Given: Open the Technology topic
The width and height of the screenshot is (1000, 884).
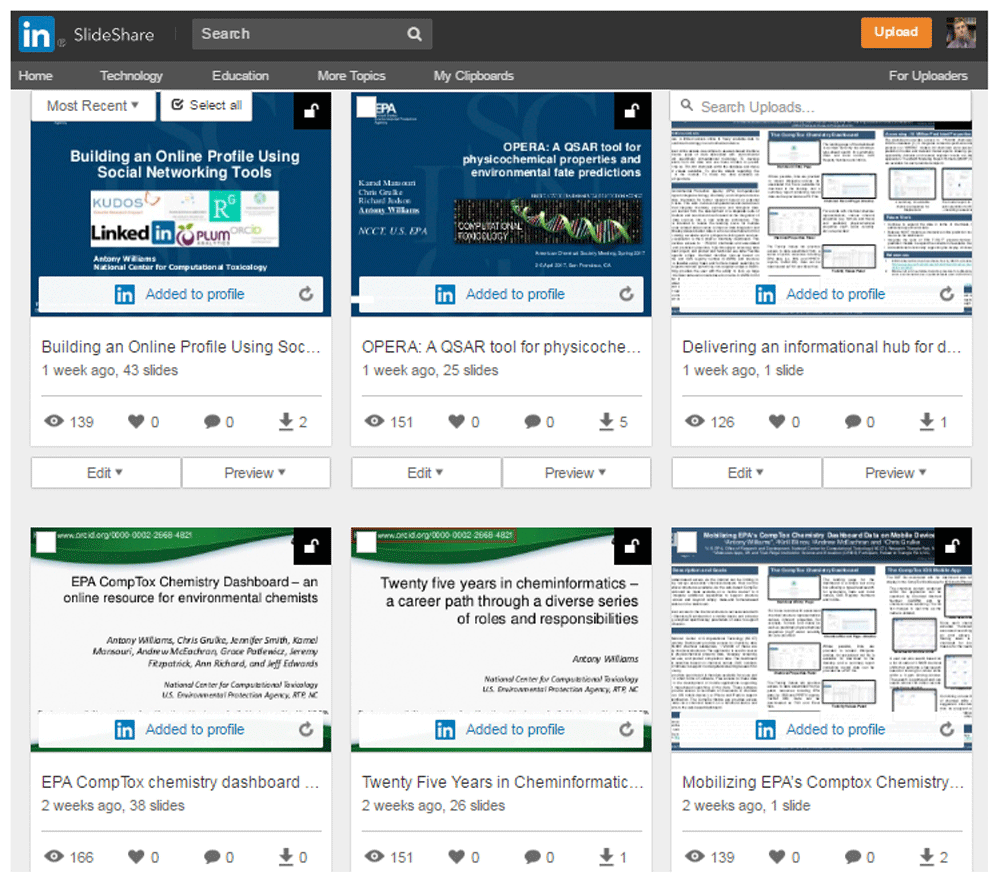Looking at the screenshot, I should click(x=131, y=76).
